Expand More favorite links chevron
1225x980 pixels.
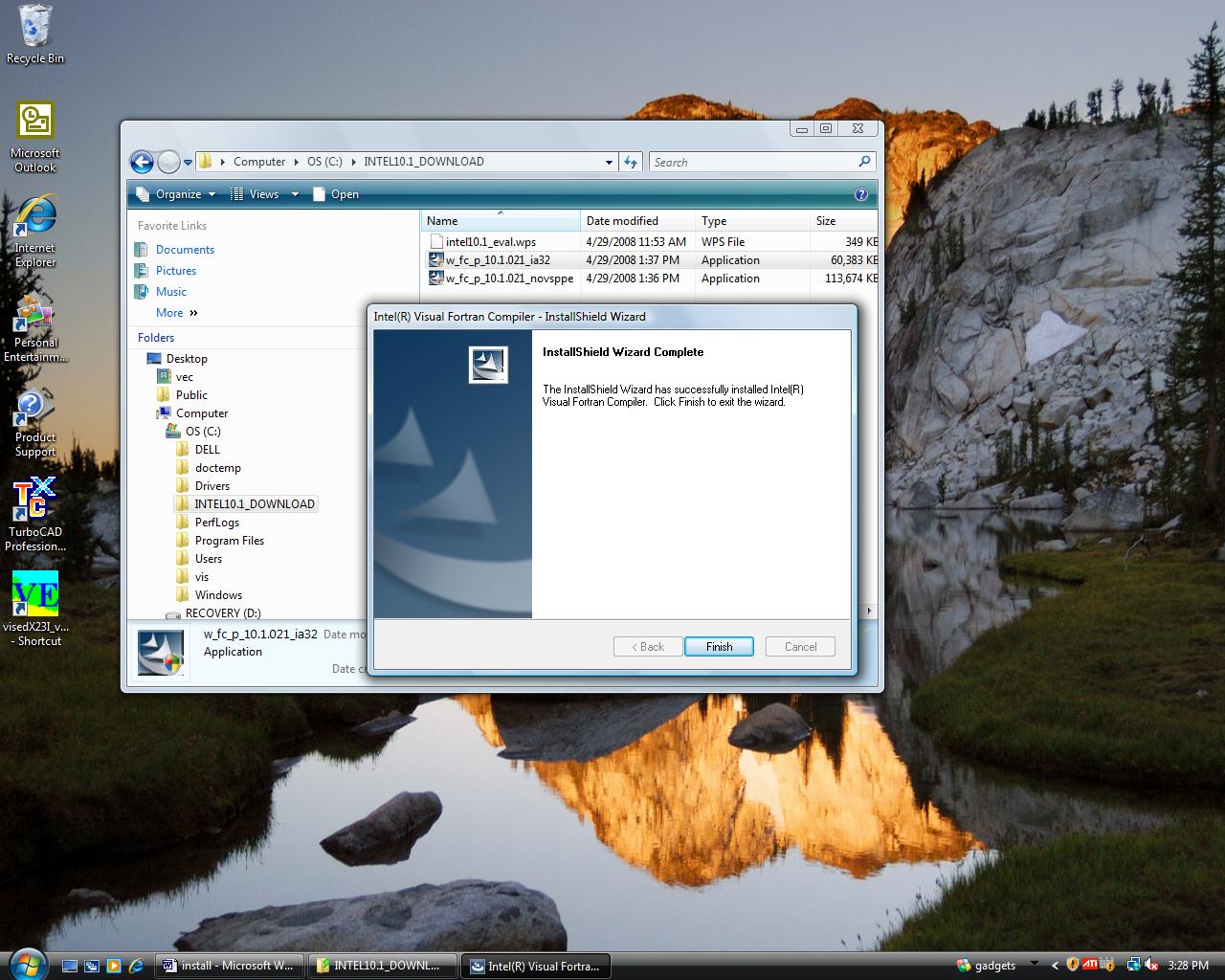[x=193, y=313]
